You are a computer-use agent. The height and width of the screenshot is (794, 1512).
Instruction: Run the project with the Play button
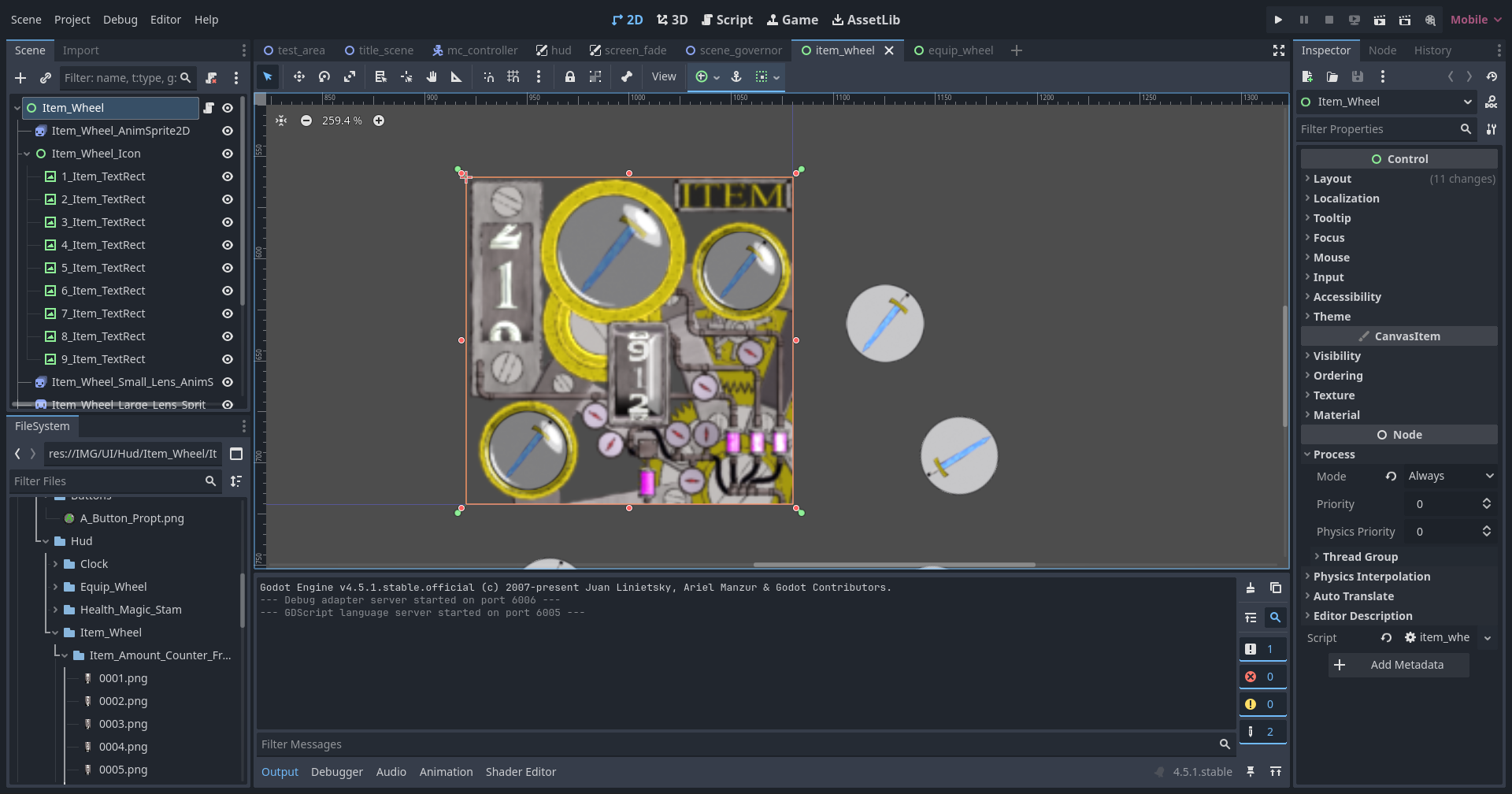[x=1278, y=20]
